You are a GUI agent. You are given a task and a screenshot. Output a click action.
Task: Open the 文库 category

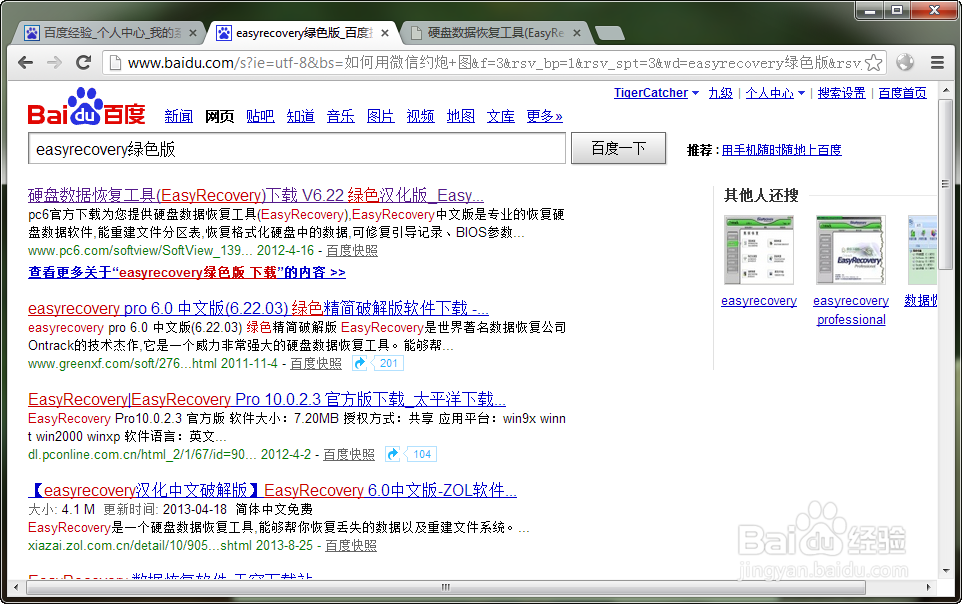[x=501, y=116]
